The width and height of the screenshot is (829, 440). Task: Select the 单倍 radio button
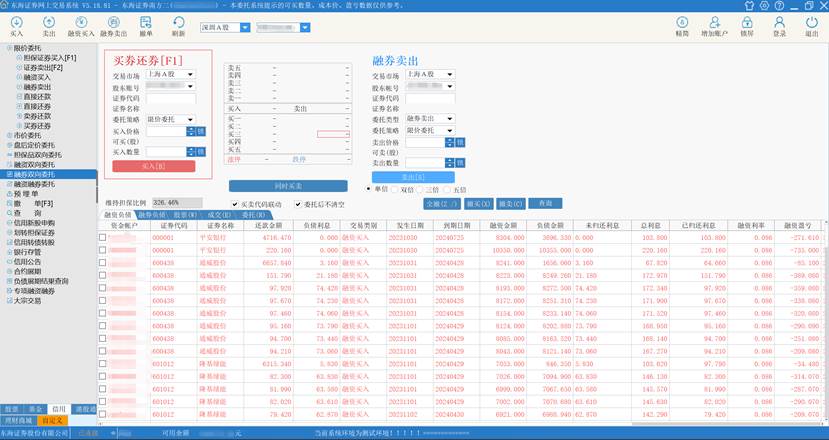click(369, 189)
